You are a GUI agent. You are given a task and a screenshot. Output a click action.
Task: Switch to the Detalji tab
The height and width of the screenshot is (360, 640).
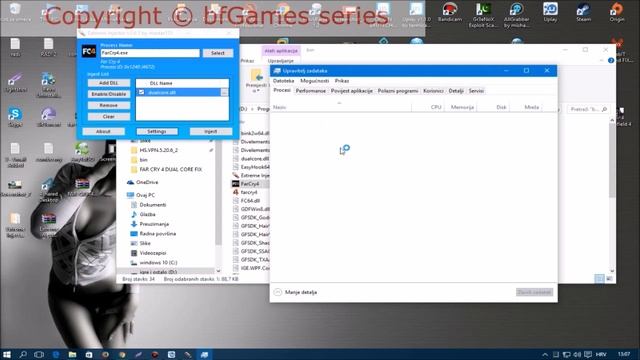click(456, 91)
